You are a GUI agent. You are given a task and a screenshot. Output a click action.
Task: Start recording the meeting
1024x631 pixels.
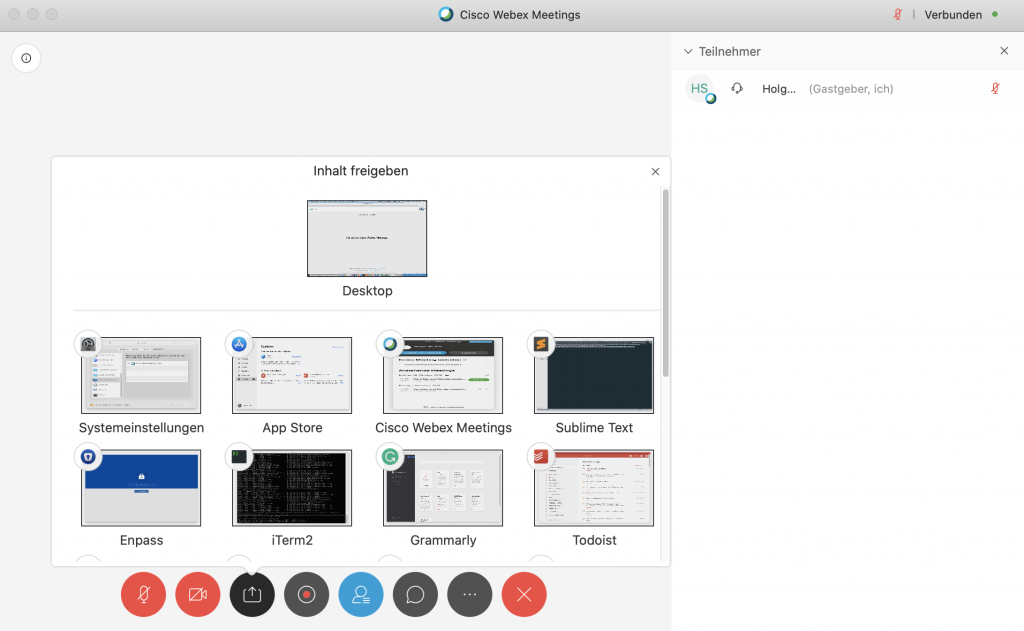tap(306, 594)
